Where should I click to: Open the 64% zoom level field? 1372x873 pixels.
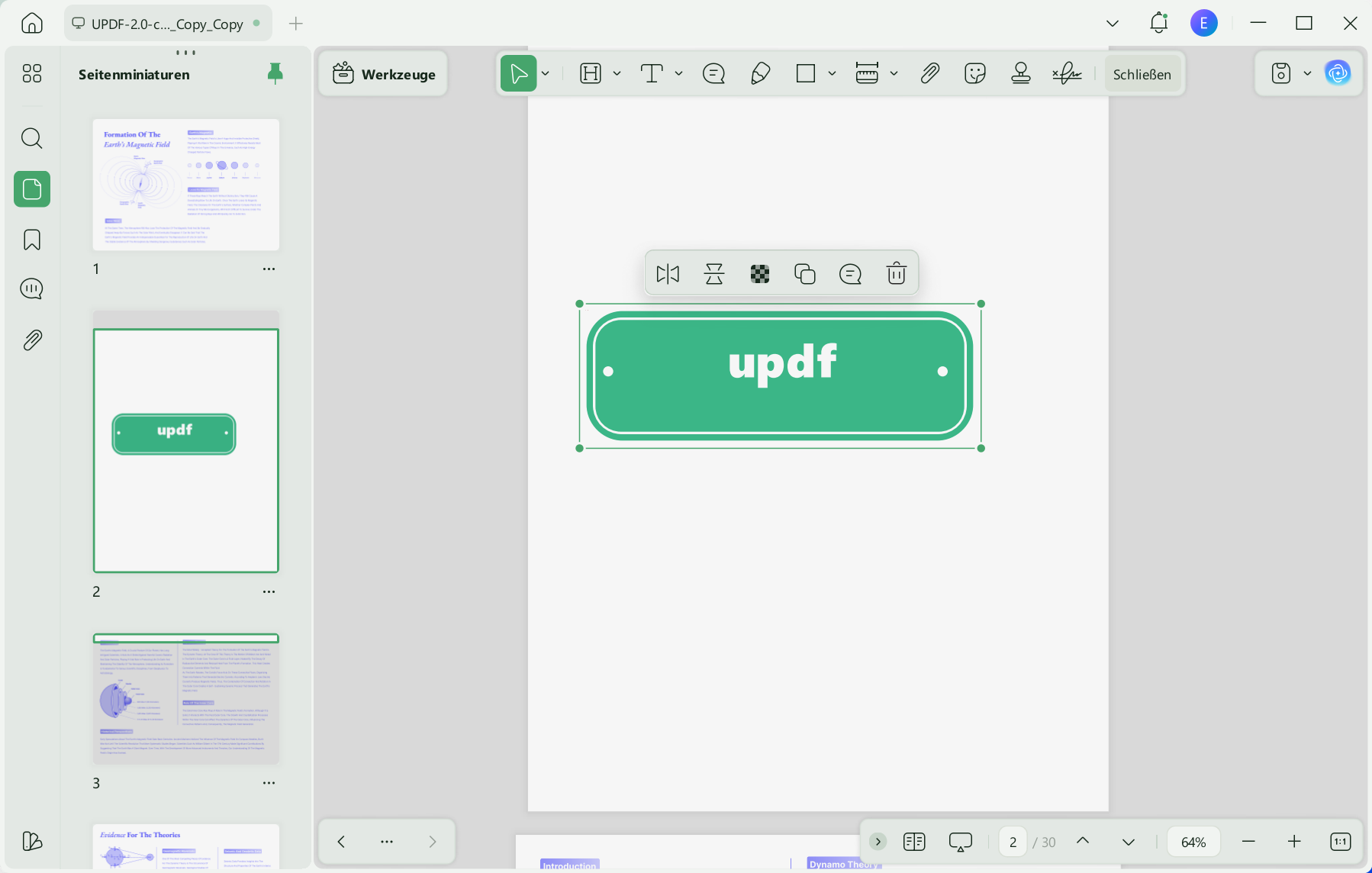[x=1193, y=842]
